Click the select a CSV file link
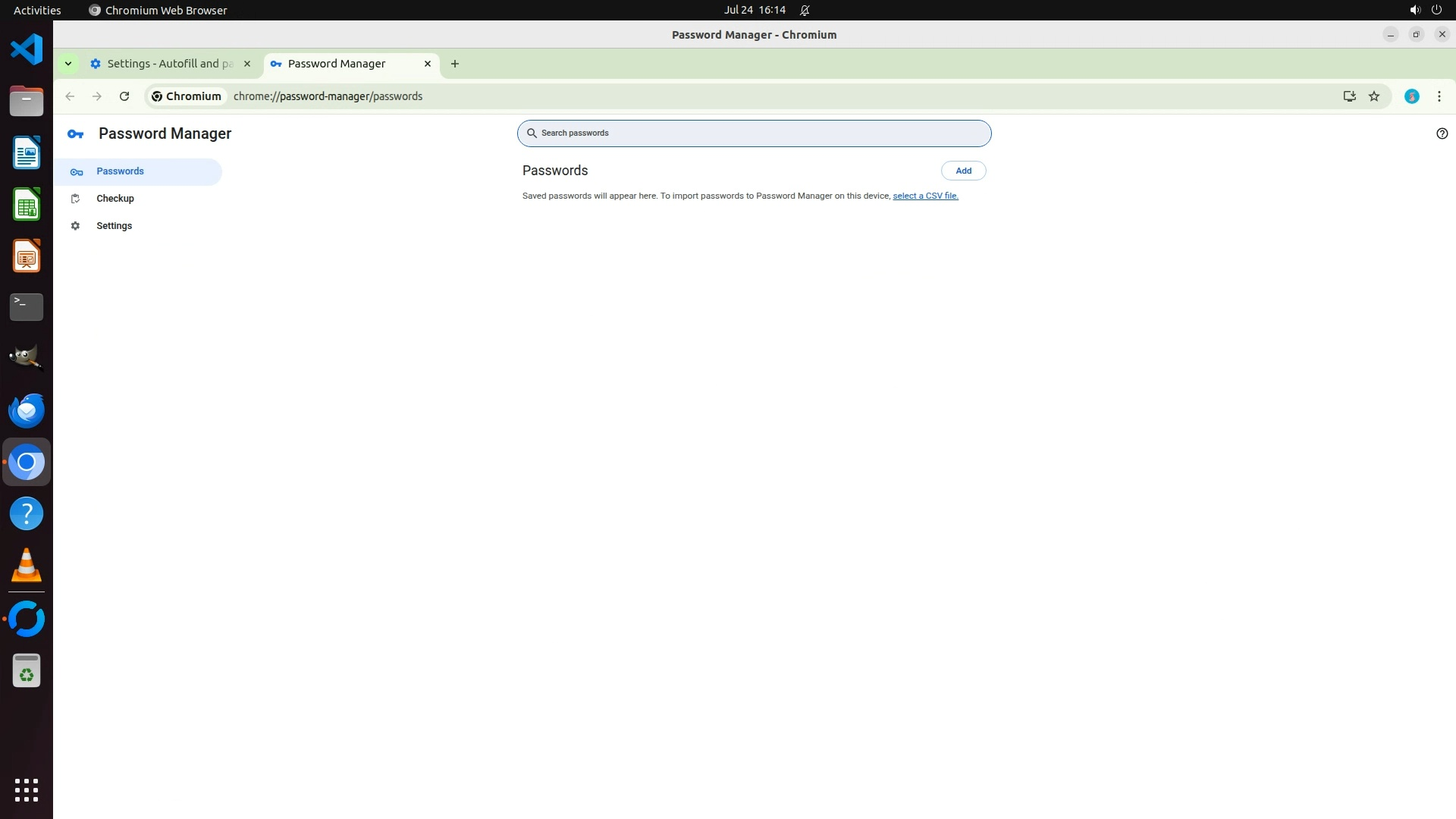 [925, 196]
